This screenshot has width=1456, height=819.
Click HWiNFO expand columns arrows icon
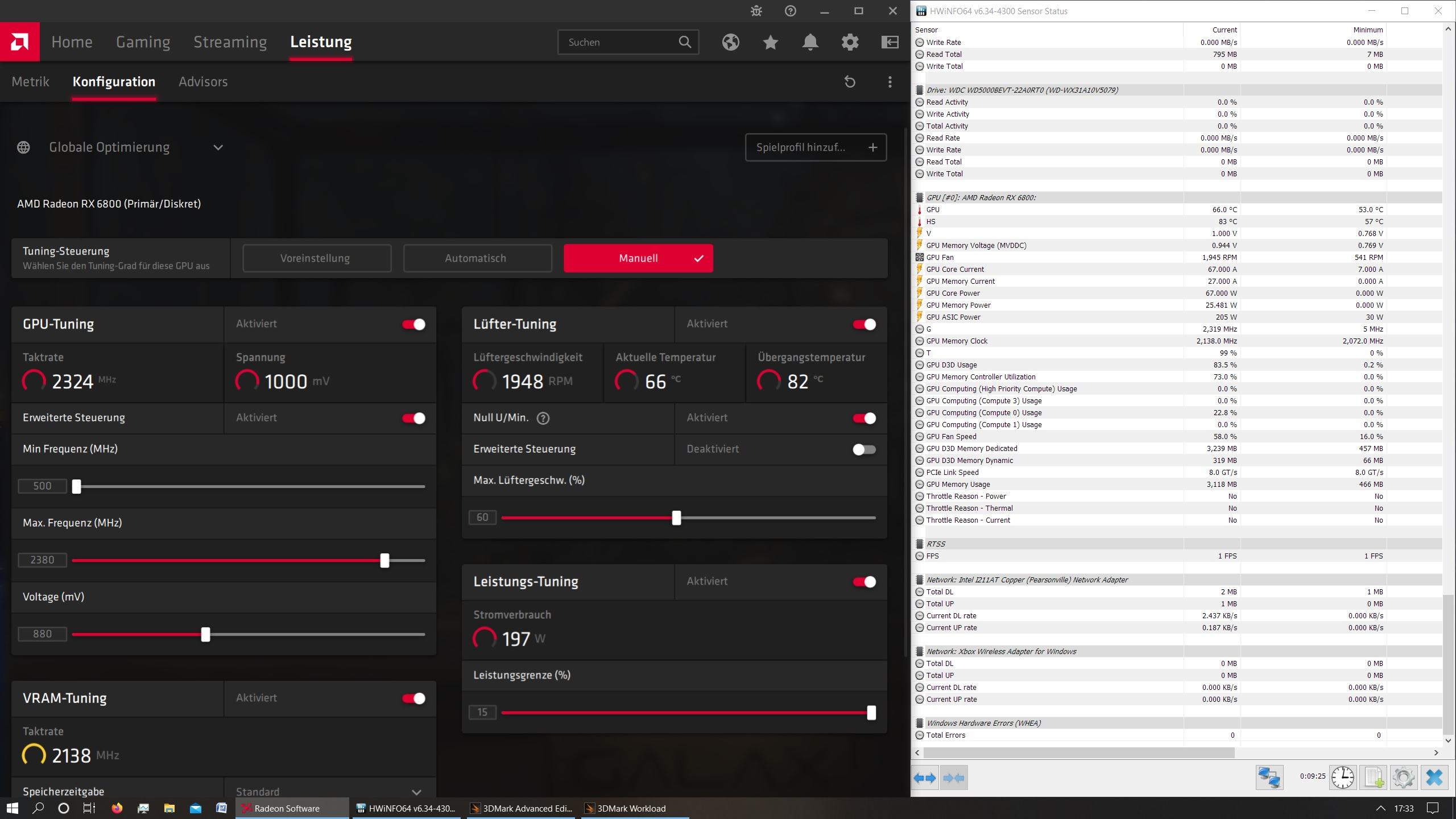point(924,777)
